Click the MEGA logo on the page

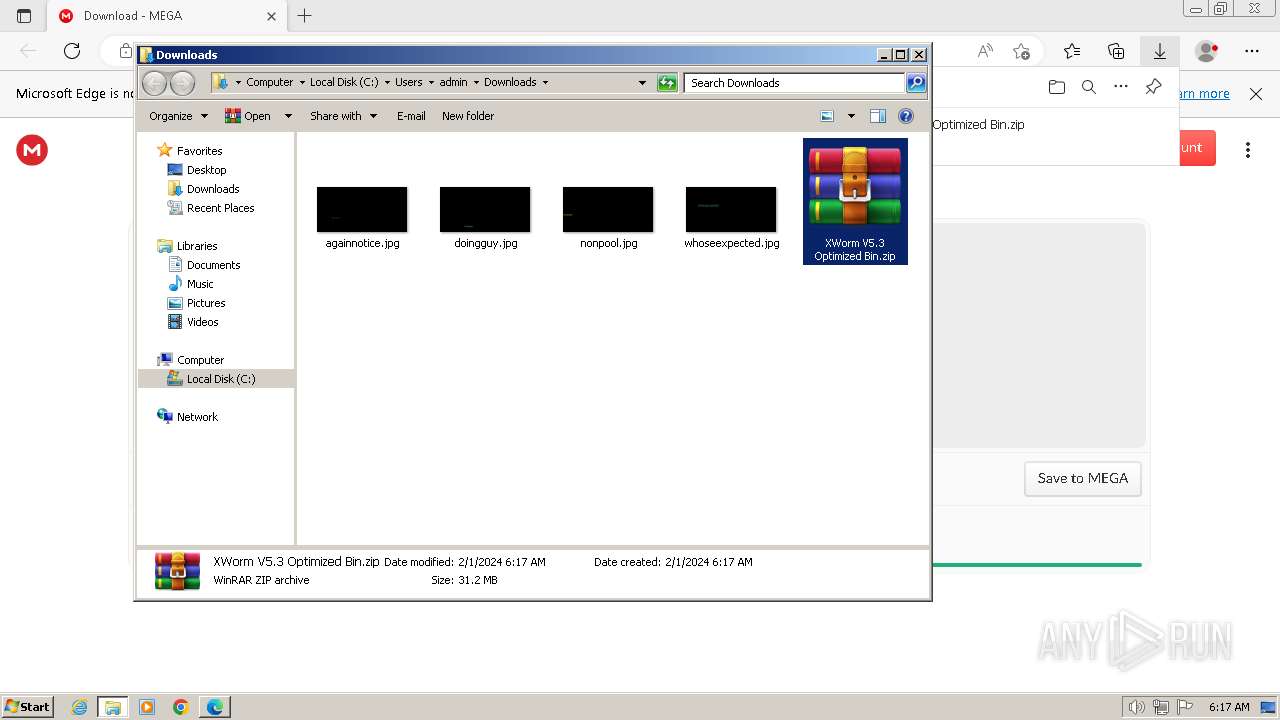pyautogui.click(x=32, y=150)
